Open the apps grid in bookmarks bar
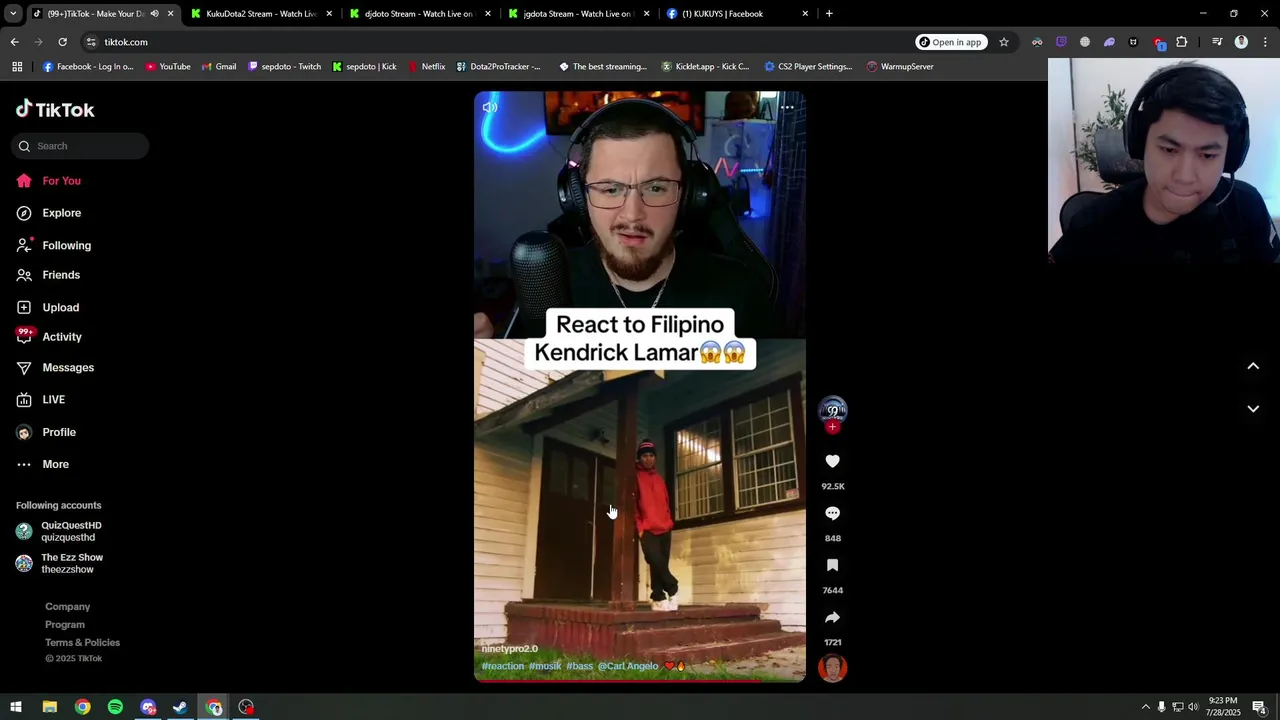Image resolution: width=1280 pixels, height=720 pixels. pos(17,67)
